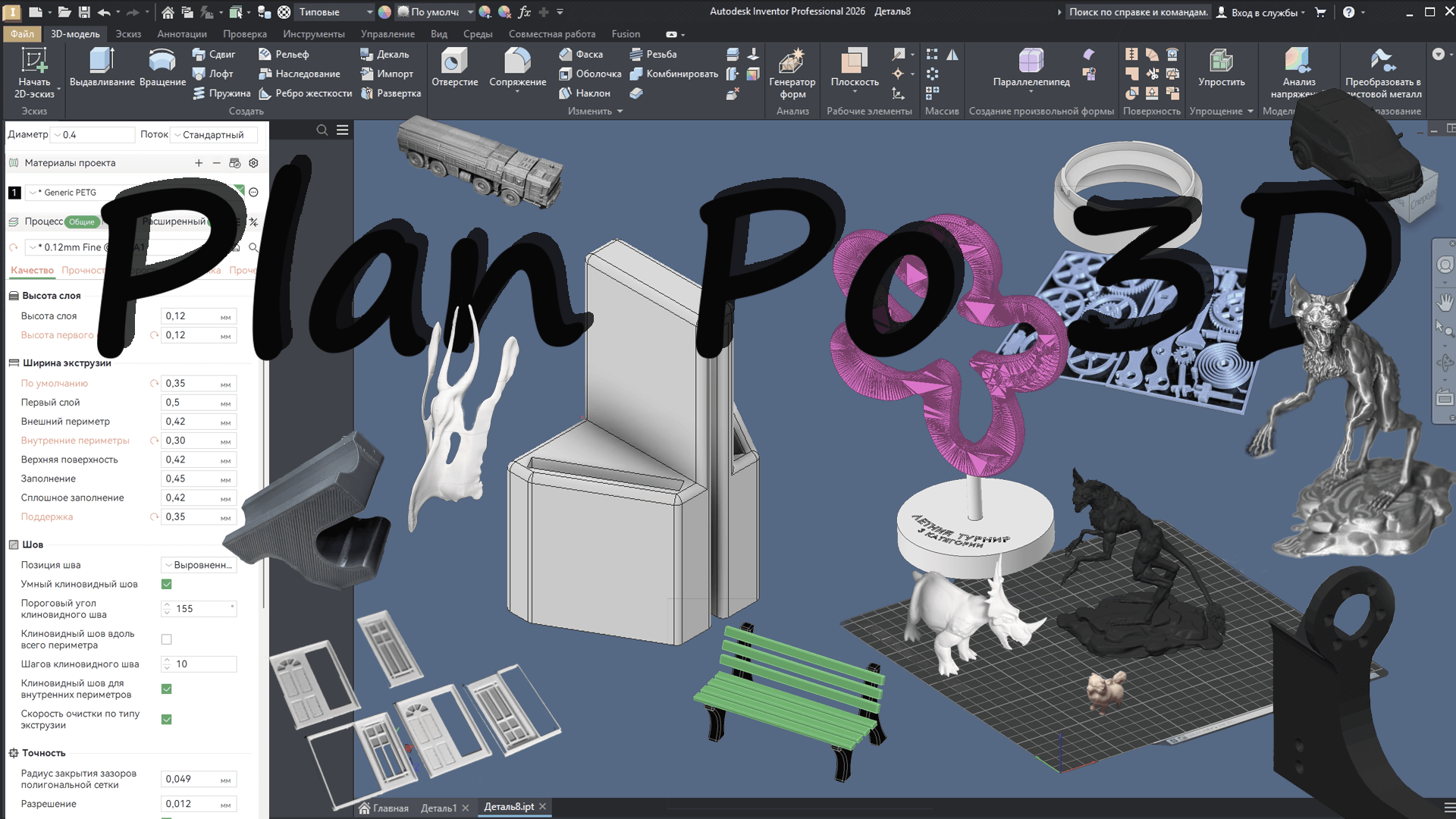Open the Файл menu

pyautogui.click(x=22, y=34)
